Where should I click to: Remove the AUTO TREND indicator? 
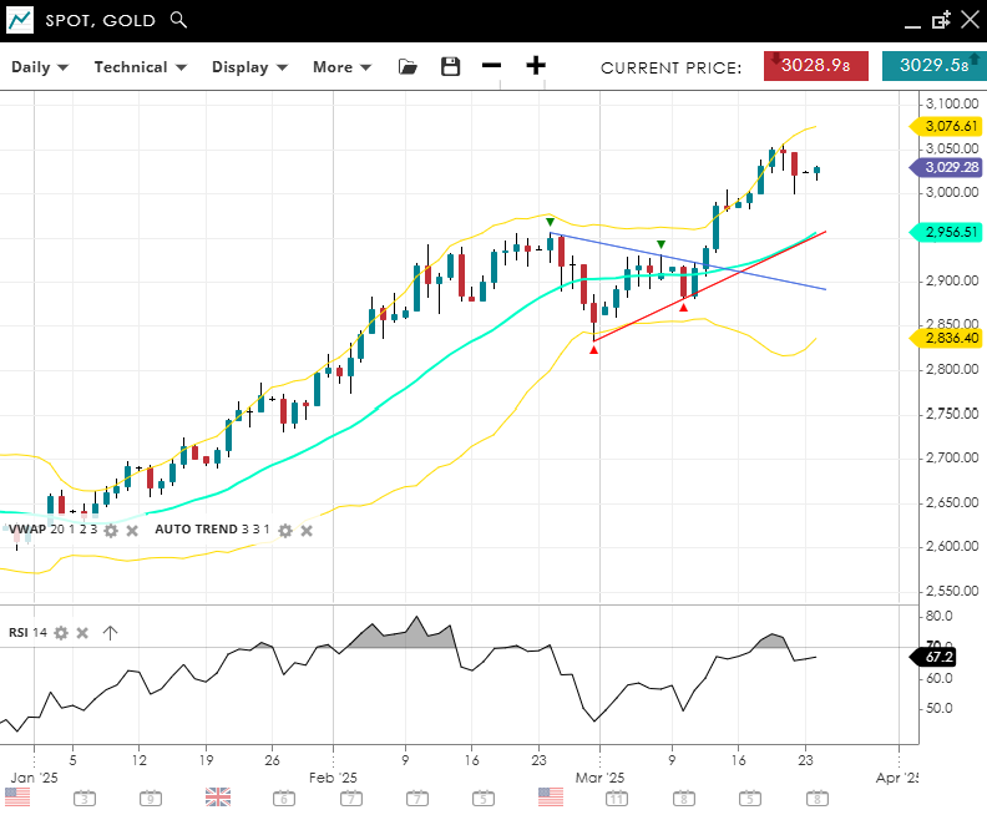[307, 530]
